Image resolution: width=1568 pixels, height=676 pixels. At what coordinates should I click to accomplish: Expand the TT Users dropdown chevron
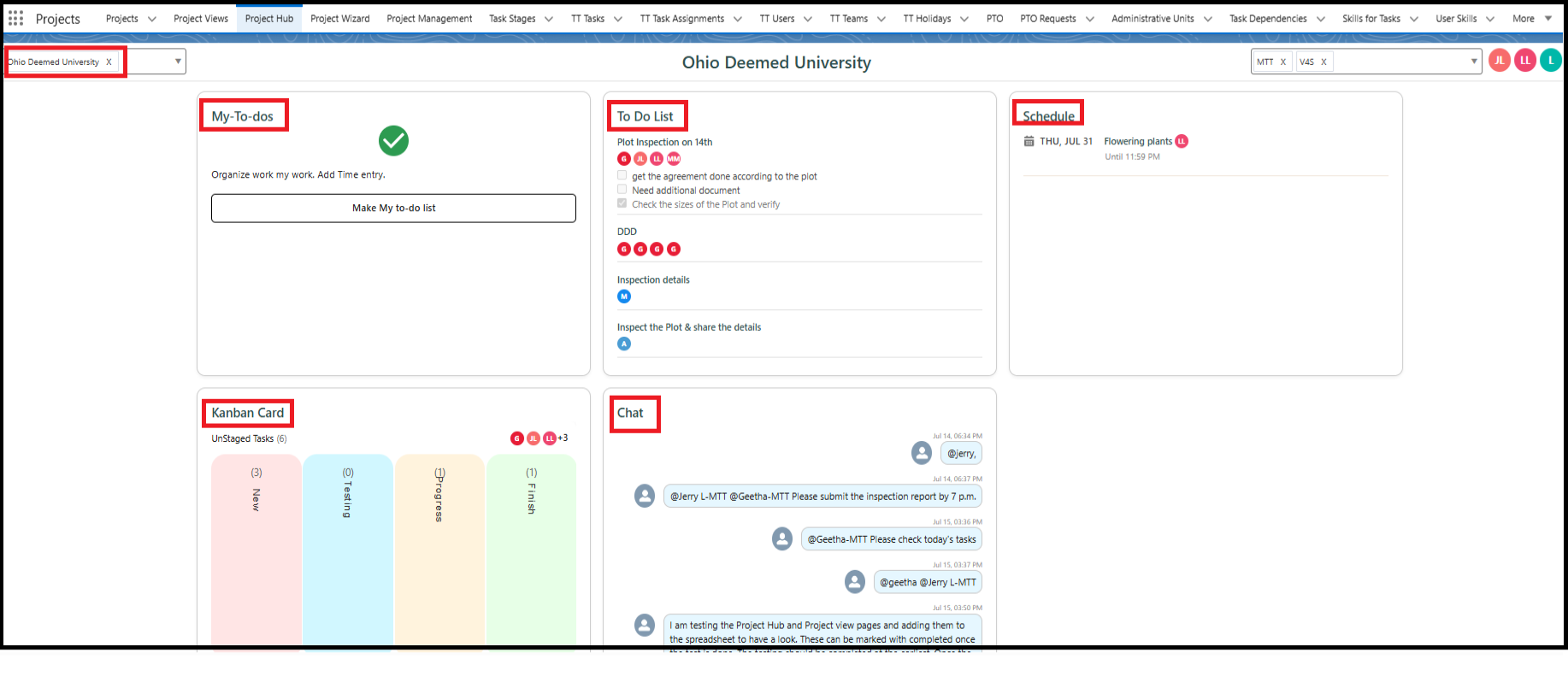click(x=808, y=19)
